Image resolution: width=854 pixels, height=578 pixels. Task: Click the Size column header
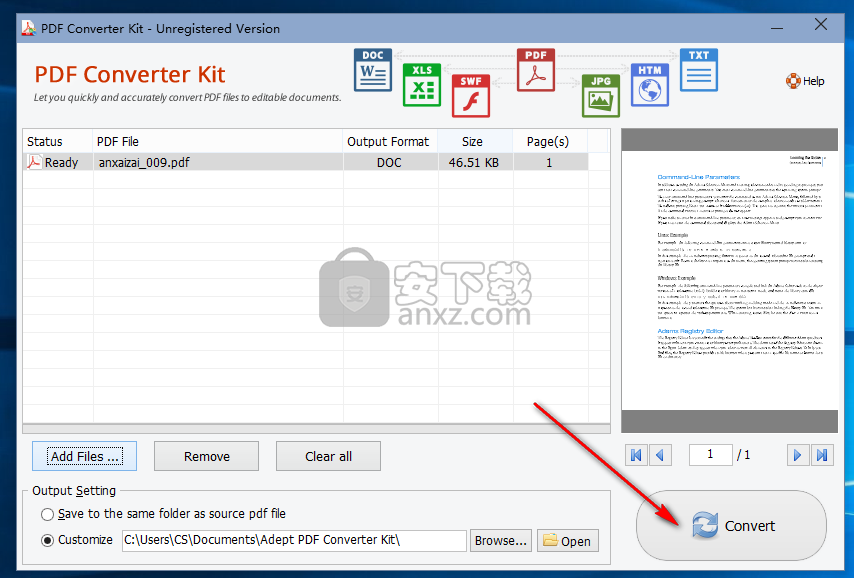tap(475, 142)
